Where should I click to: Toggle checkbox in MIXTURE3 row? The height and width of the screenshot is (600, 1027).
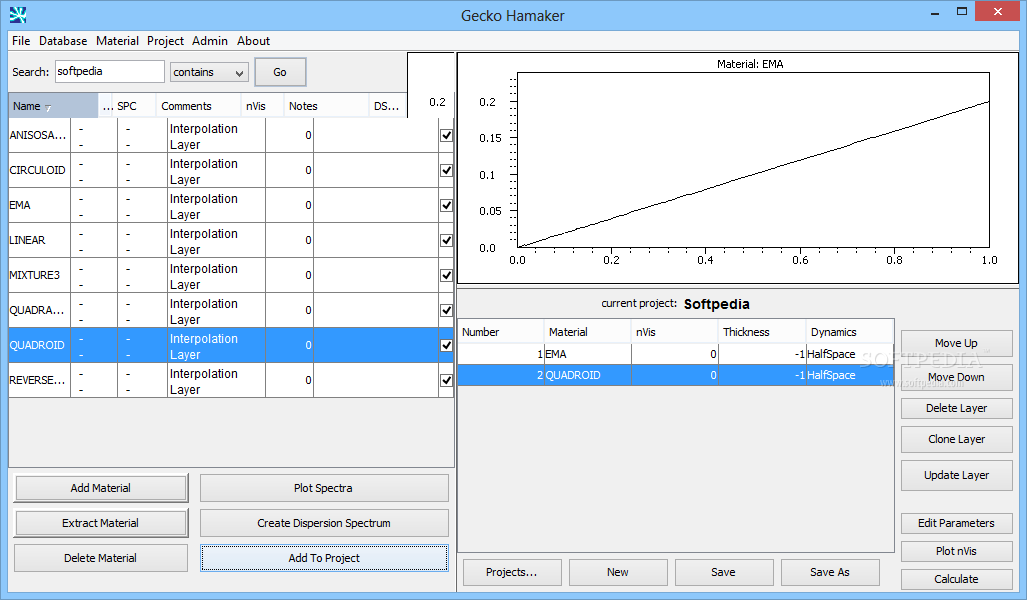[446, 276]
